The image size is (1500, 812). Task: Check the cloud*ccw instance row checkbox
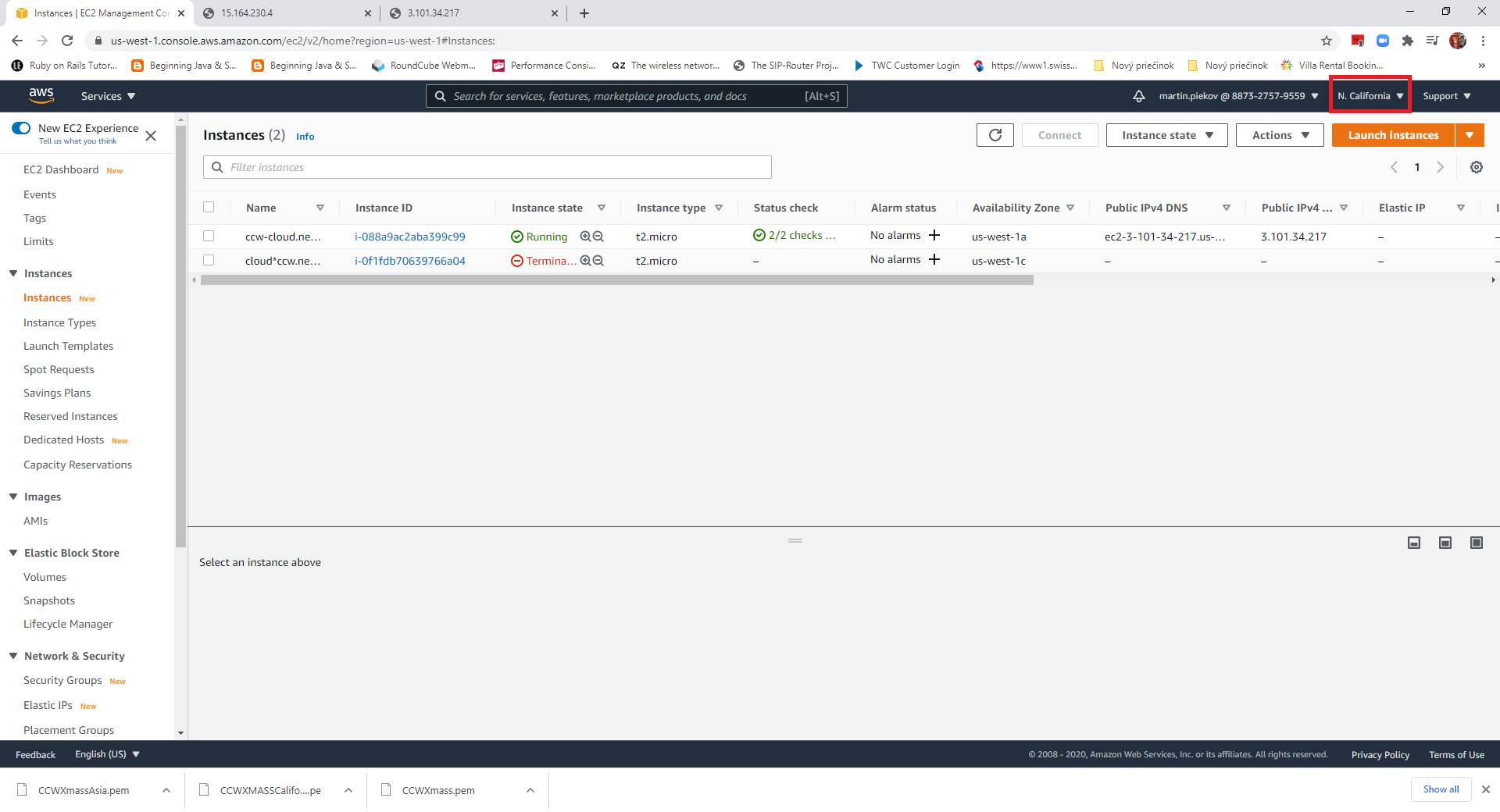pyautogui.click(x=209, y=260)
